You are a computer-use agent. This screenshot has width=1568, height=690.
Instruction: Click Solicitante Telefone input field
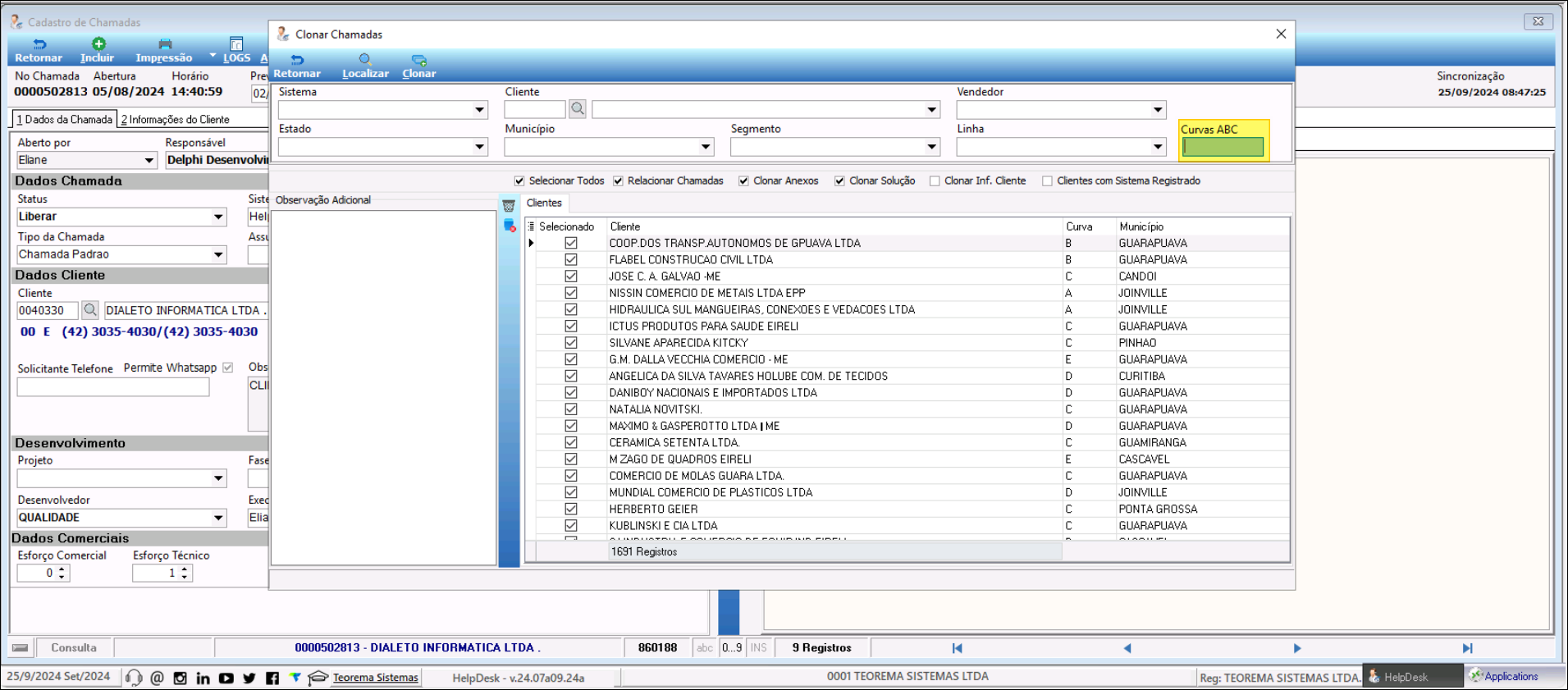113,387
